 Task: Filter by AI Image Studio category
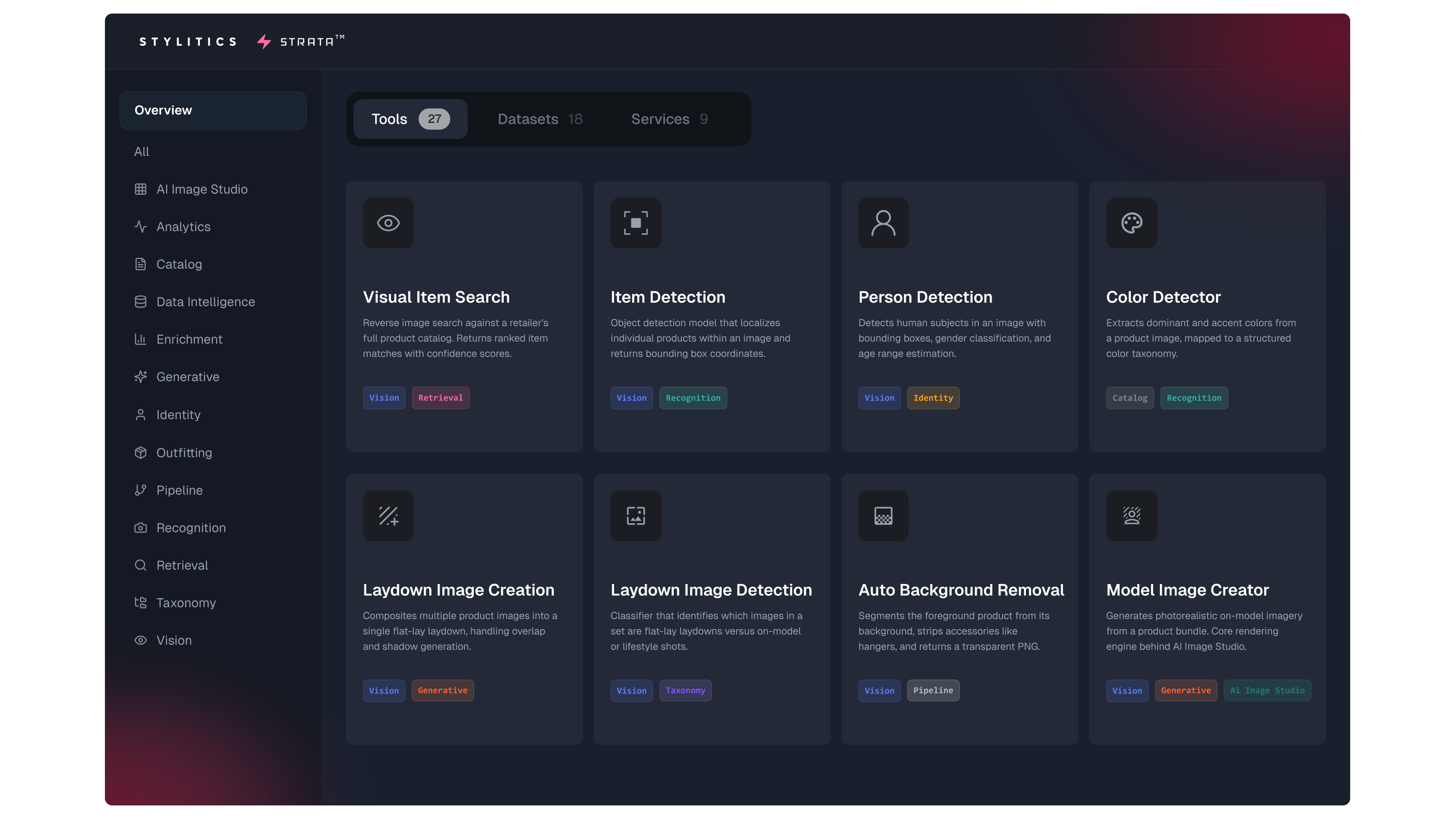[x=201, y=189]
